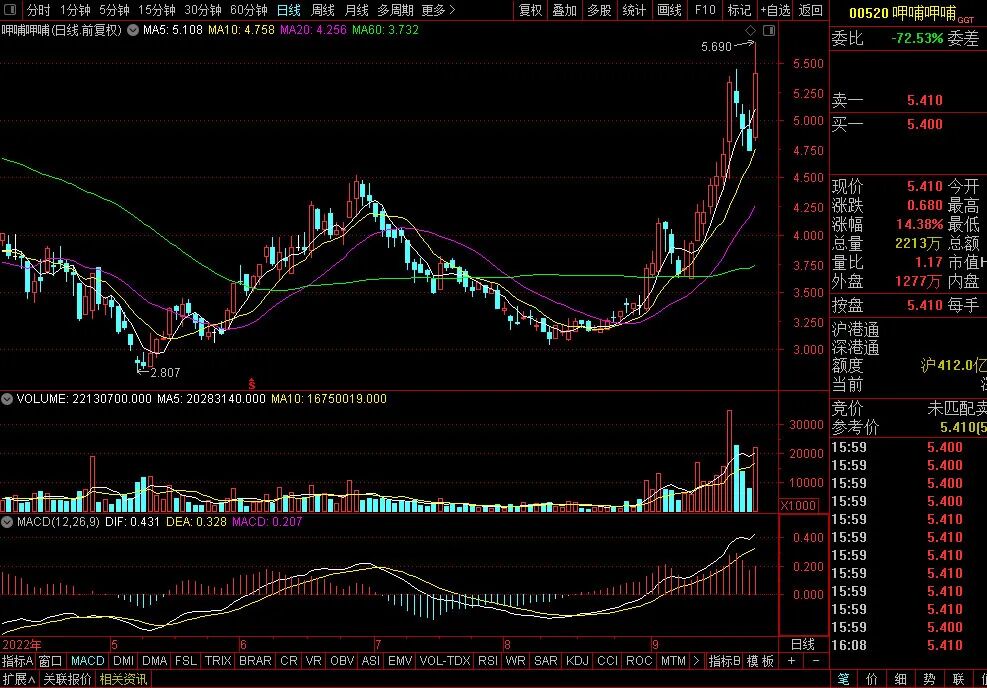
Task: Switch to the 分时 intraday view
Action: (x=38, y=10)
